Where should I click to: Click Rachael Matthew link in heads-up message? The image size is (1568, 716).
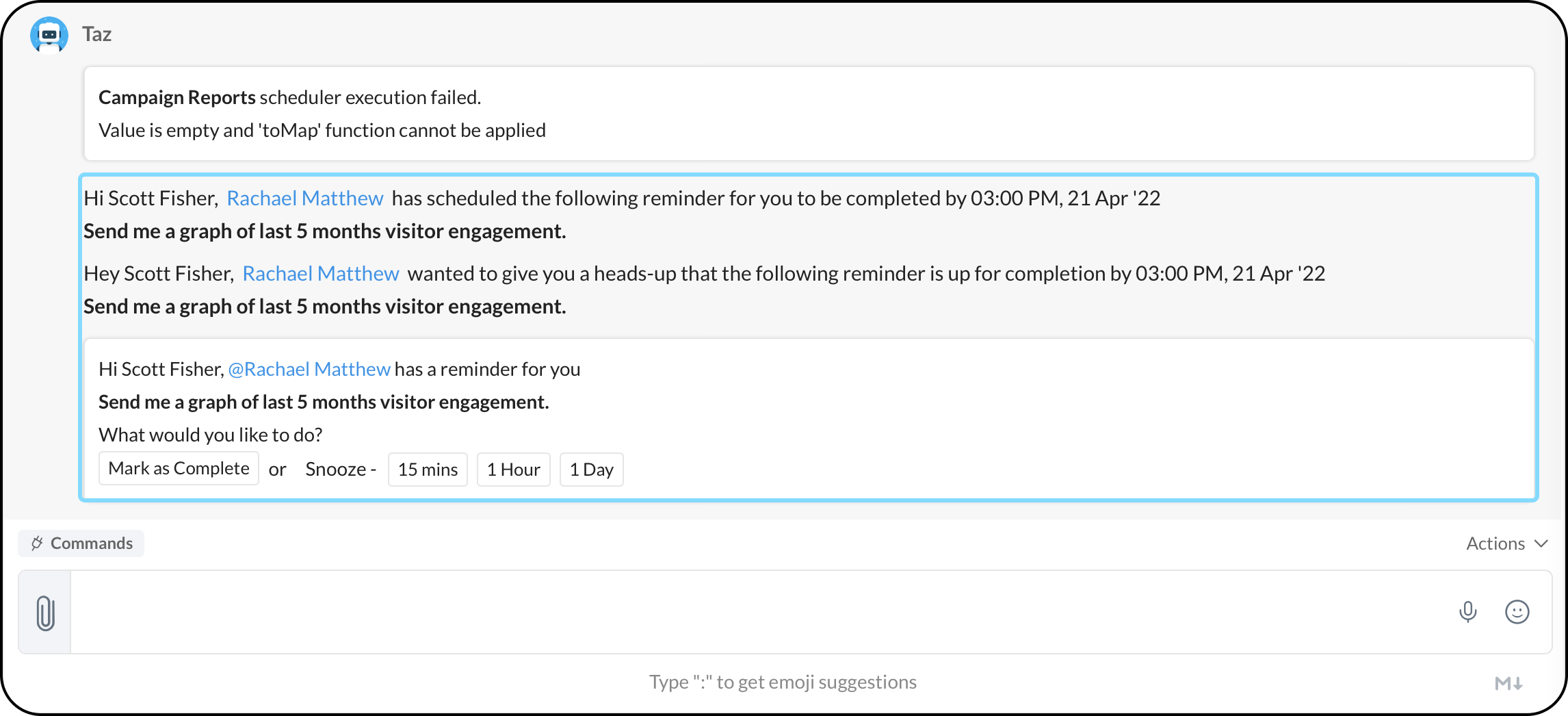coord(320,274)
